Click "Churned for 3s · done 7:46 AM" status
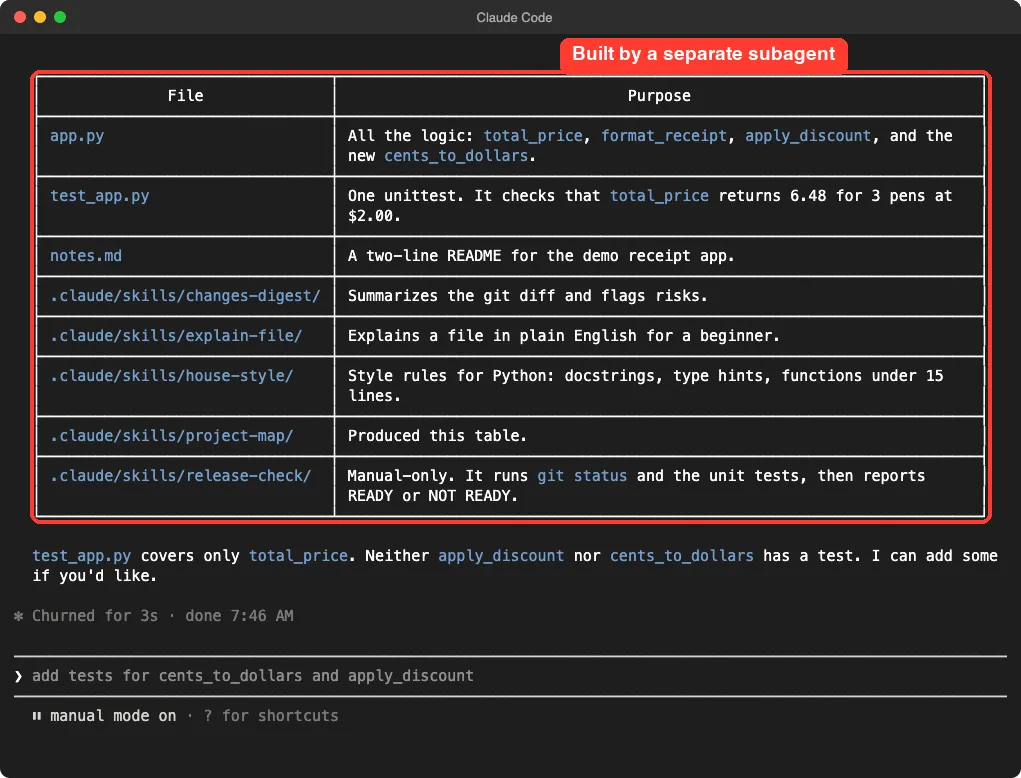 click(162, 616)
